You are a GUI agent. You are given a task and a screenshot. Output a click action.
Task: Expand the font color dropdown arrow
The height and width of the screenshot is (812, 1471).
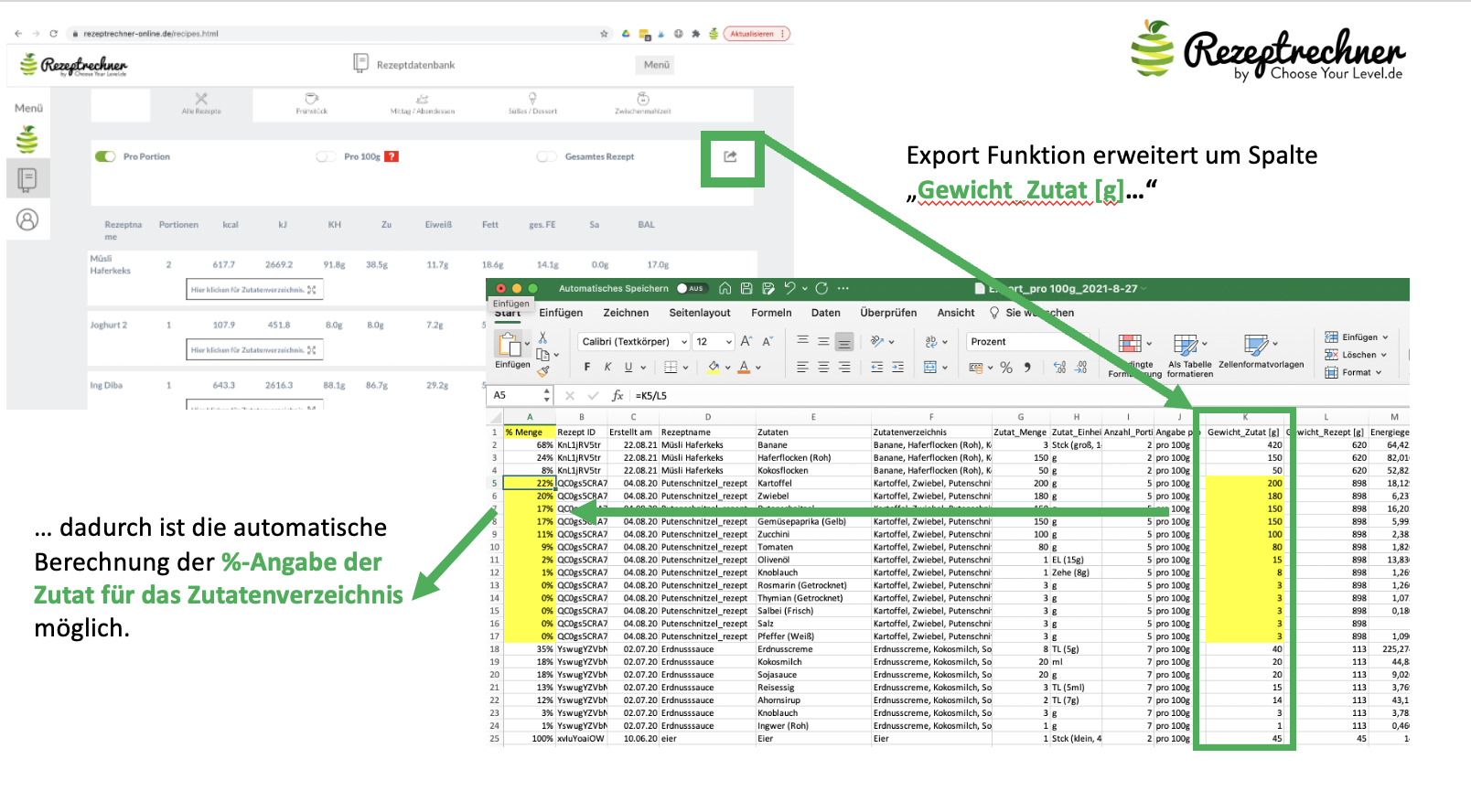point(758,368)
